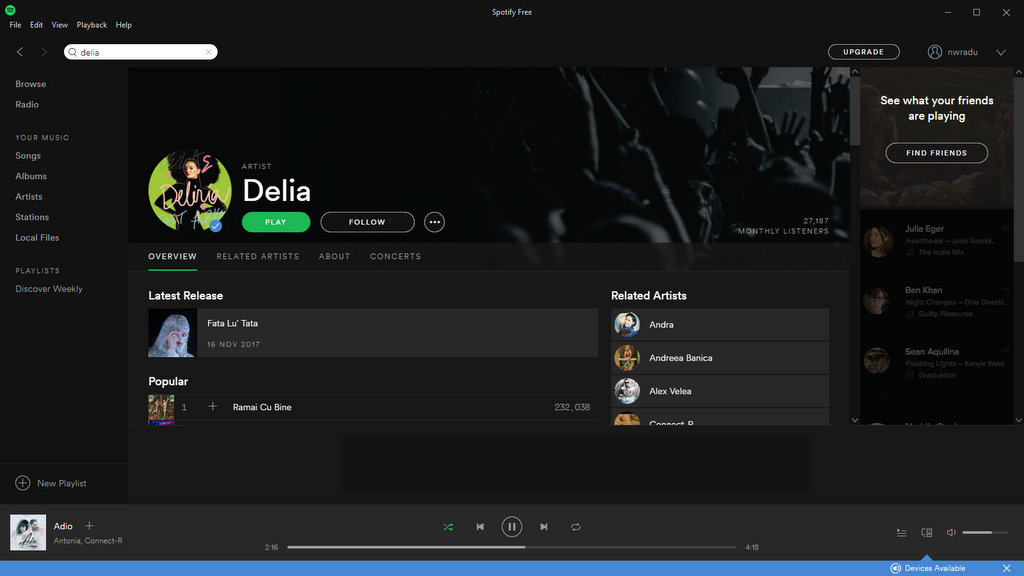Switch to the About tab
Image resolution: width=1024 pixels, height=576 pixels.
tap(334, 257)
